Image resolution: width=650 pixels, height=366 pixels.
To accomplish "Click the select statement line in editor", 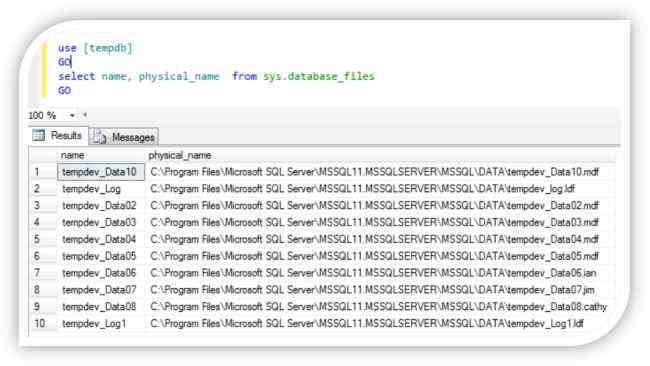I will (216, 76).
